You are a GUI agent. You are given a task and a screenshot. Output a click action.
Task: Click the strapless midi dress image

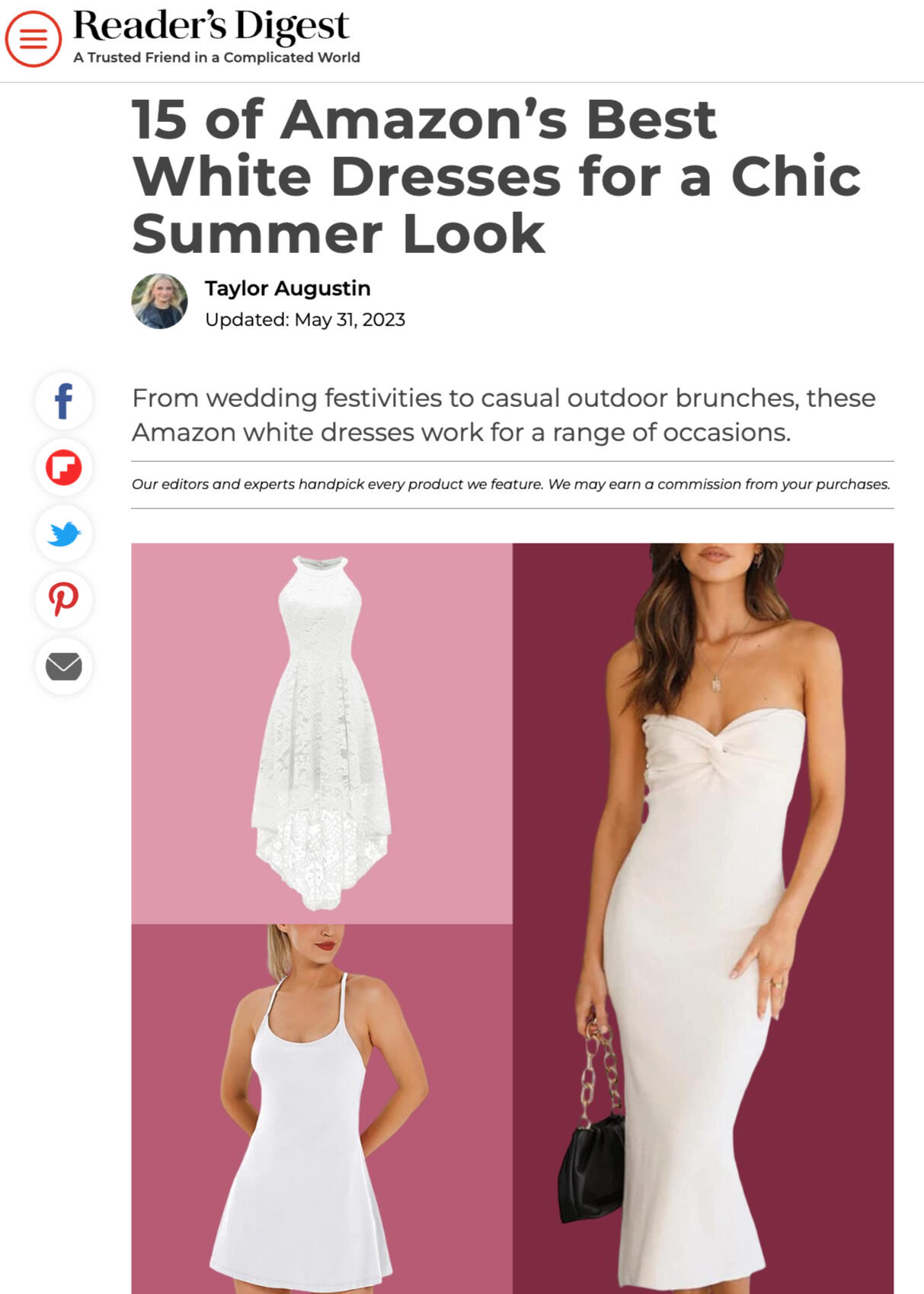click(703, 918)
